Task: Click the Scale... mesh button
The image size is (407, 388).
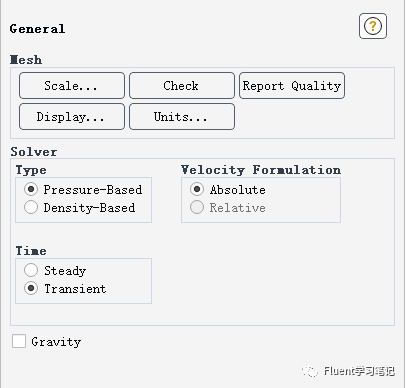Action: 72,86
